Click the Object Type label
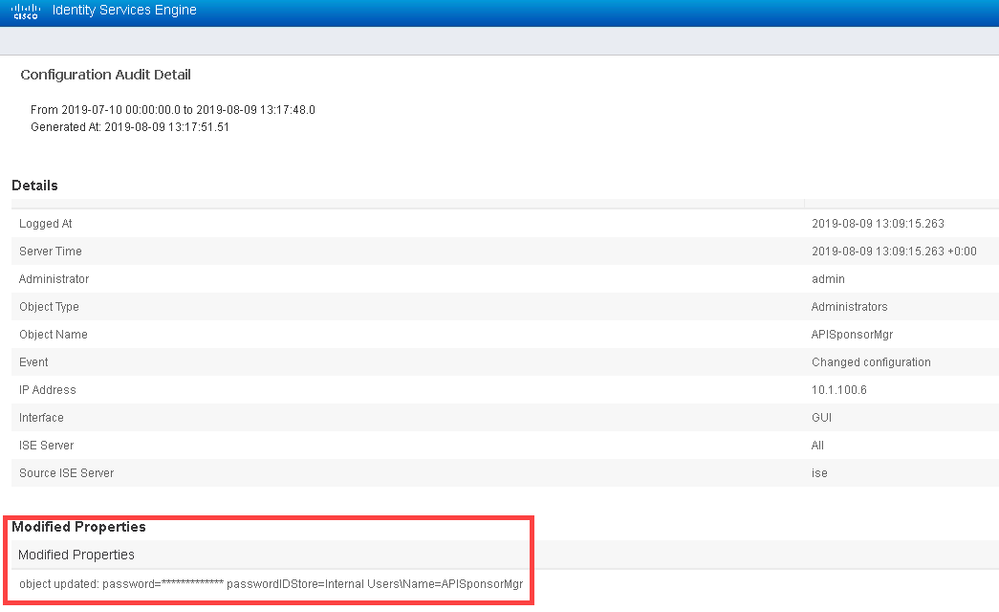Screen dimensions: 999x612 (49, 306)
